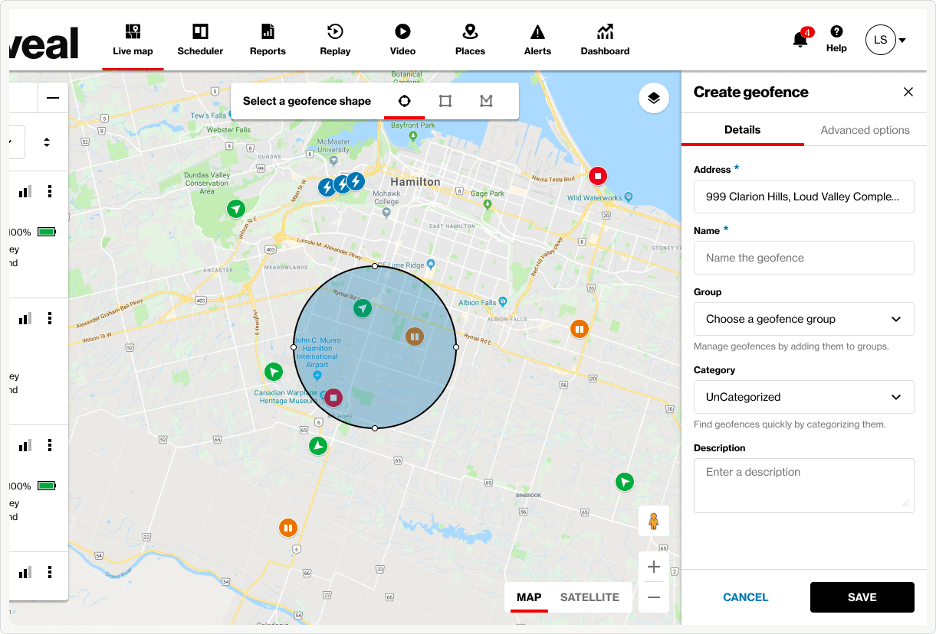Select the polygon geofence shape tool
The height and width of the screenshot is (634, 936).
pos(486,101)
